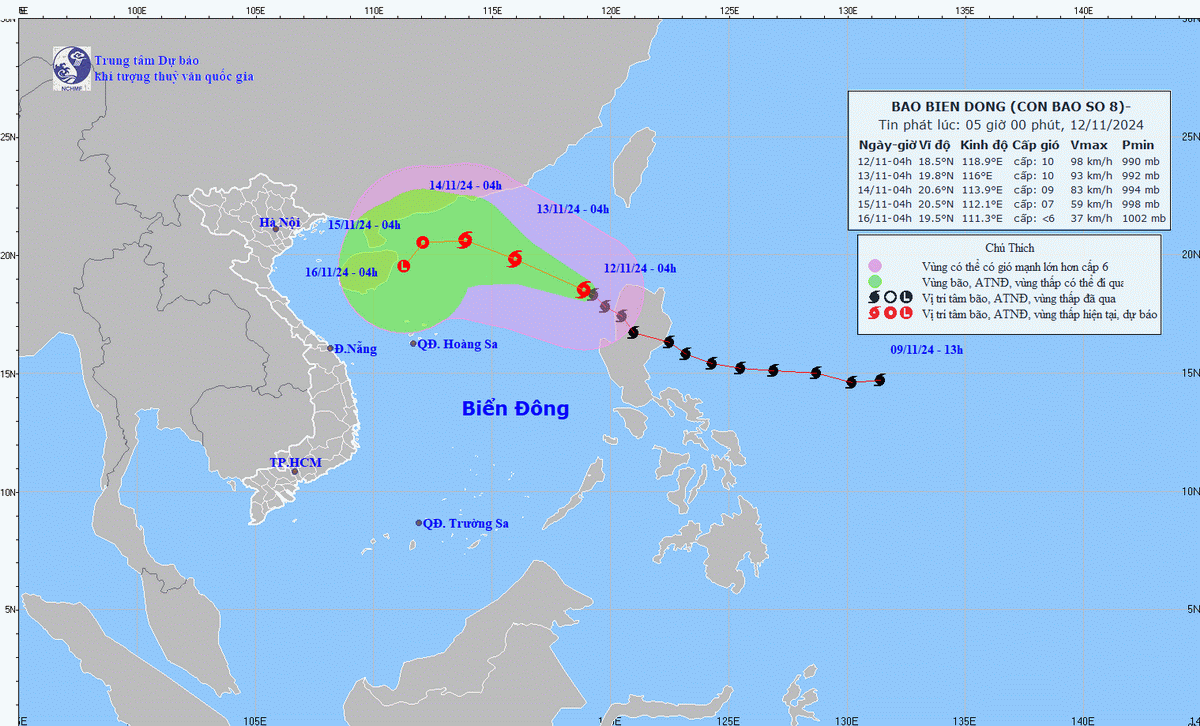1200x726 pixels.
Task: Select the current red storm icon at 12/11/24 - 04h
Action: (x=584, y=289)
